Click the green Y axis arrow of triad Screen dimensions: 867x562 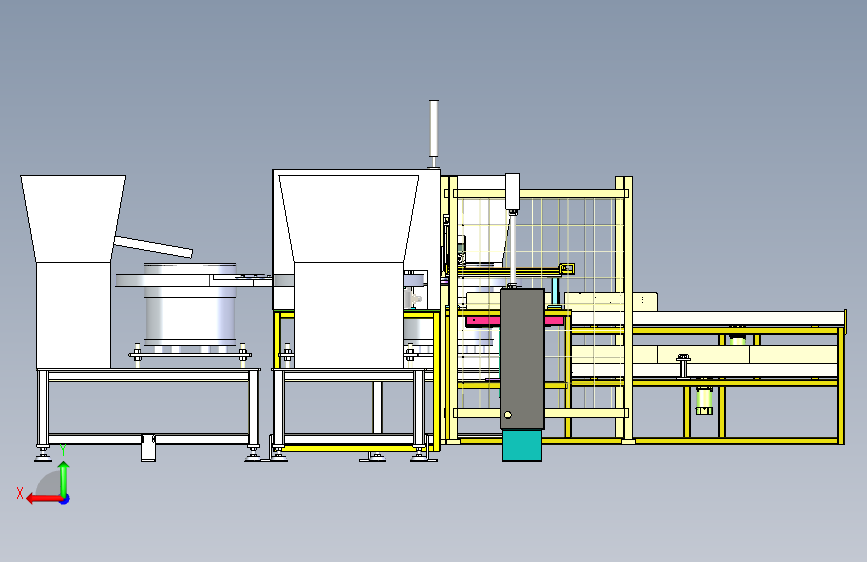point(64,479)
